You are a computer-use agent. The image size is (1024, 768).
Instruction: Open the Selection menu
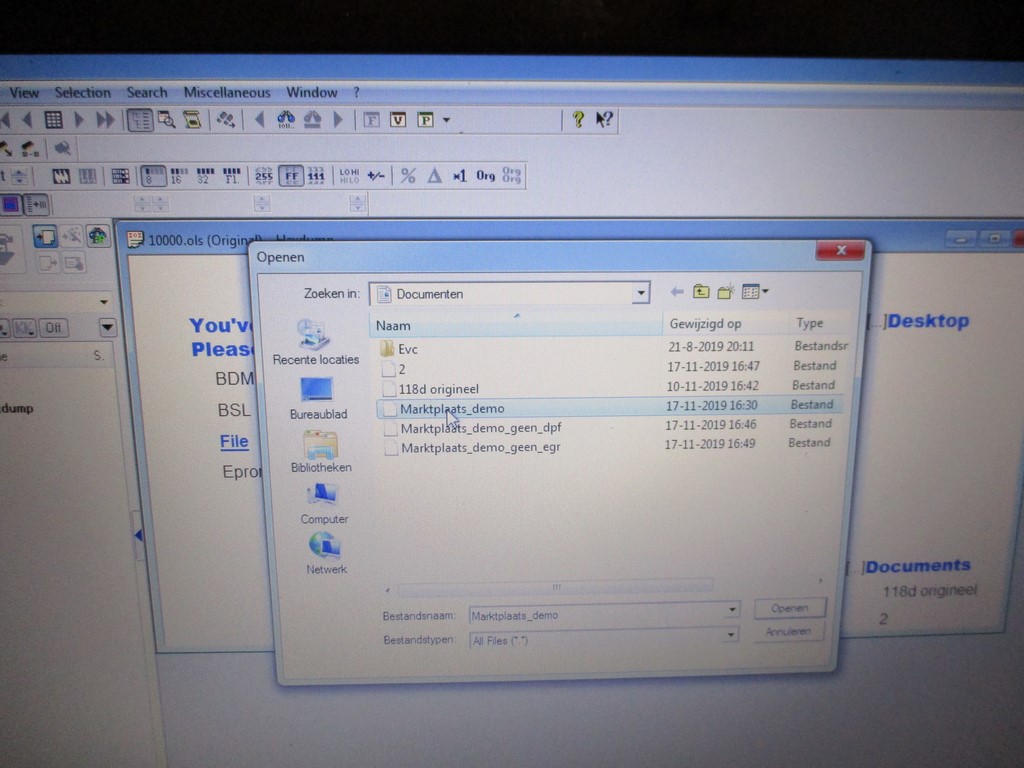click(x=82, y=92)
